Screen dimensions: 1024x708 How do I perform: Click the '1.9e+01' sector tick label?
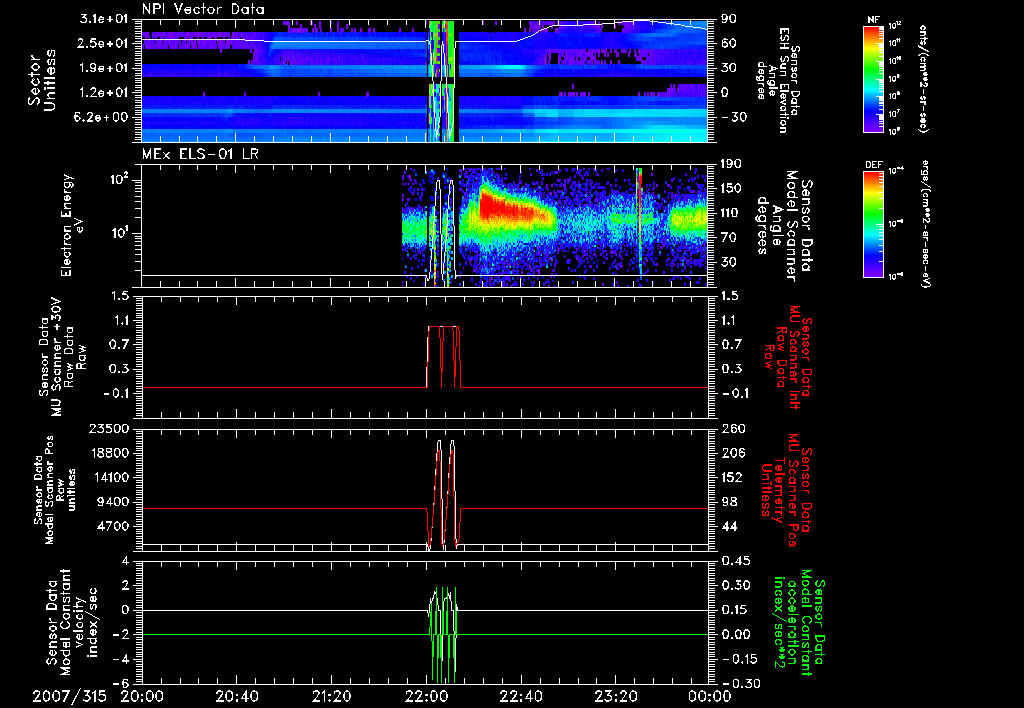(x=104, y=68)
